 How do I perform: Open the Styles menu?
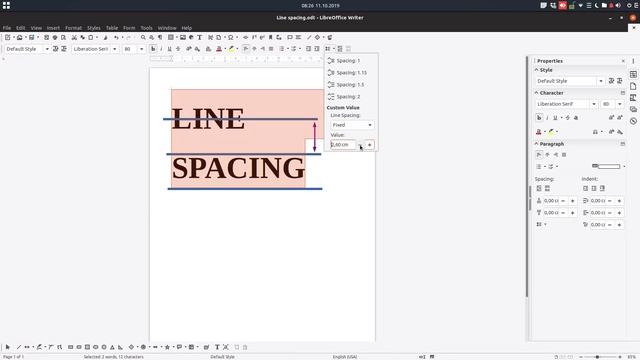(x=93, y=28)
